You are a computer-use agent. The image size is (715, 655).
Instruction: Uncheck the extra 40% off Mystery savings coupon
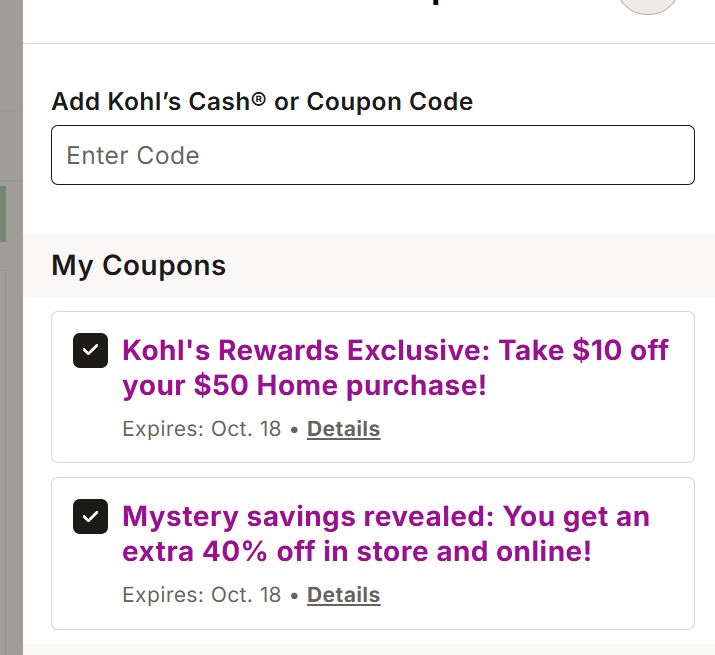(x=90, y=516)
